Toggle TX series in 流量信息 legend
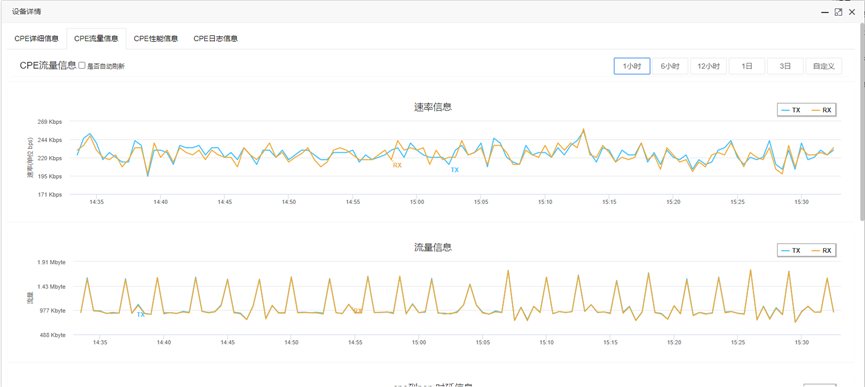865x387 pixels. click(x=791, y=250)
